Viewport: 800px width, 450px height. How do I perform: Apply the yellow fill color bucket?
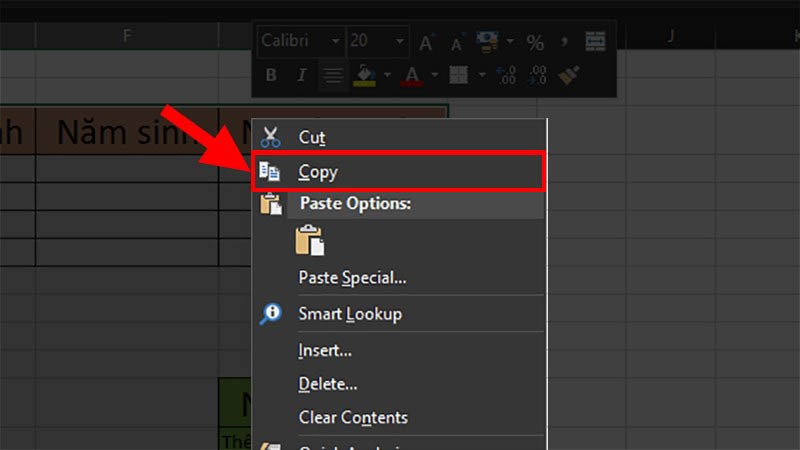(365, 74)
